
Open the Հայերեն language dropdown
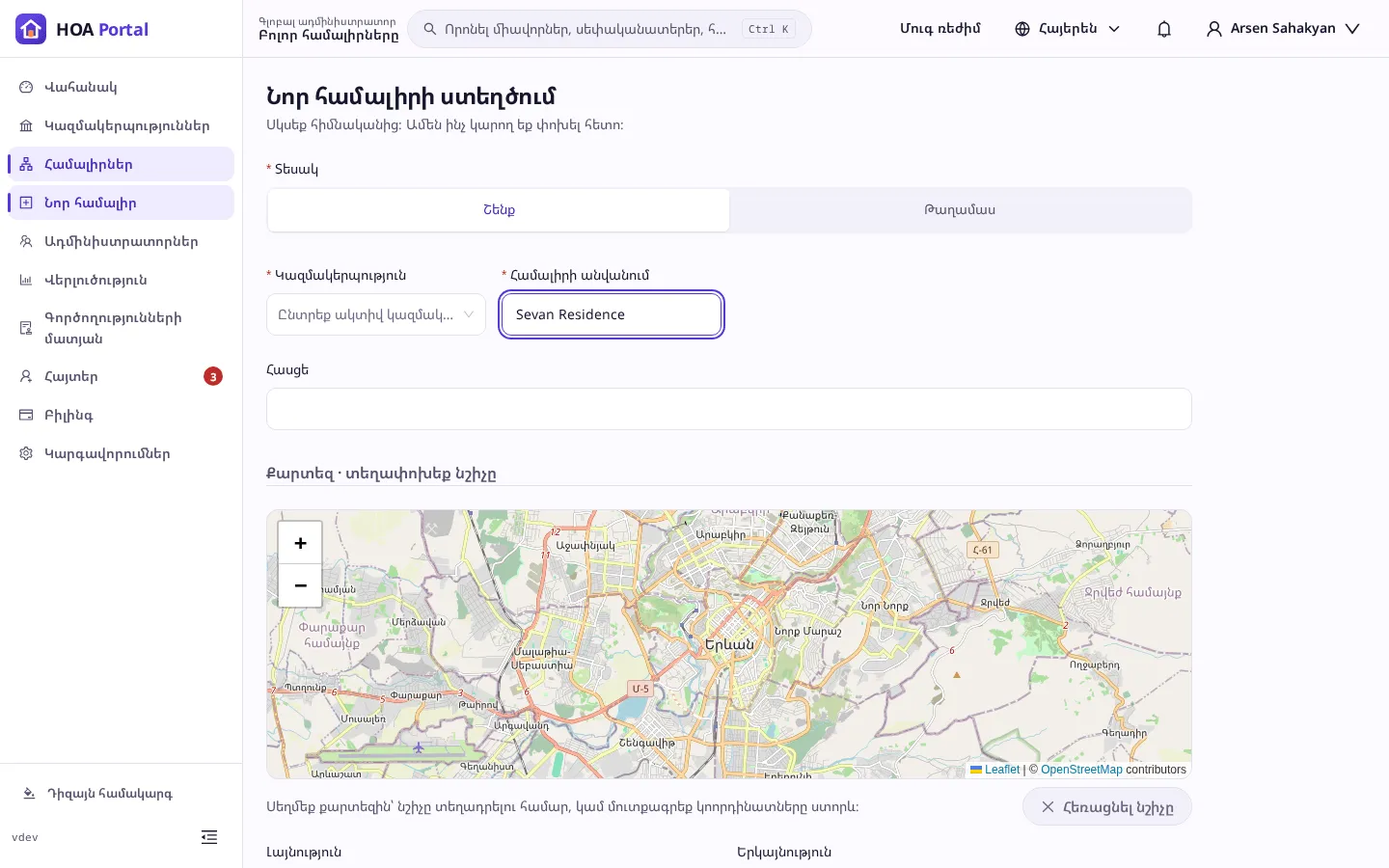tap(1067, 29)
